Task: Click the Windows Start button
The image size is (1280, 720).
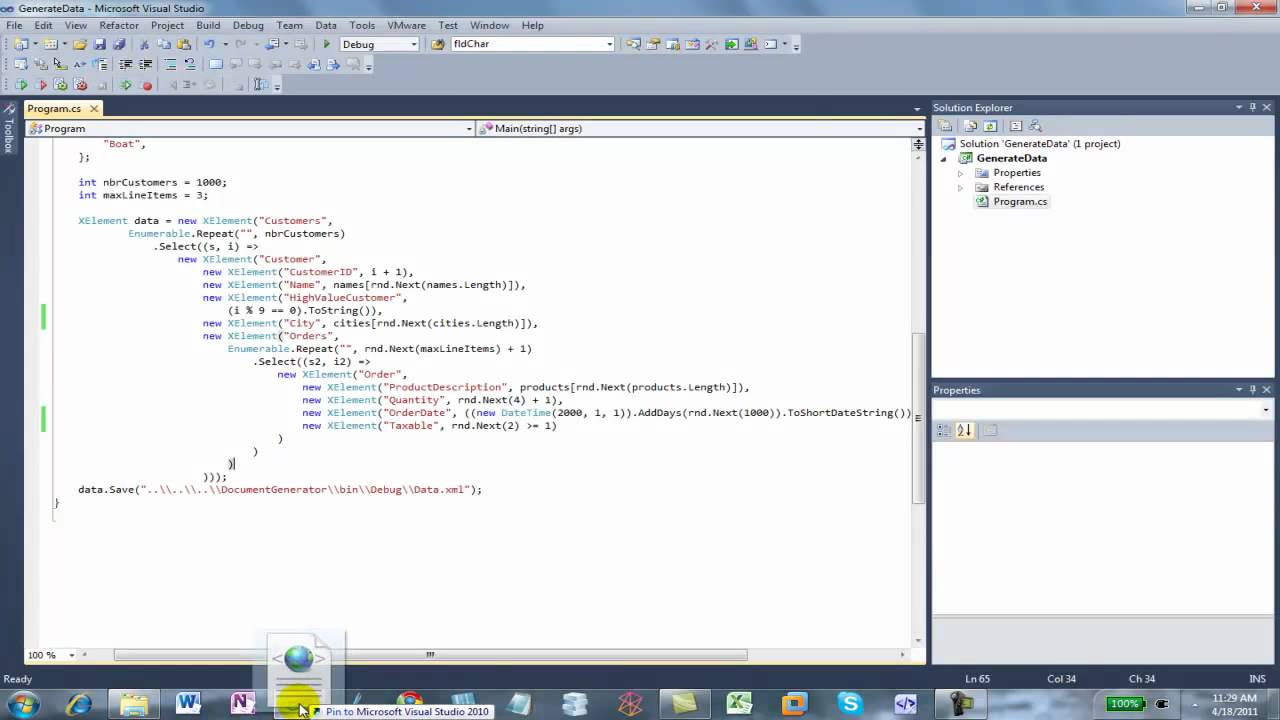Action: tap(23, 704)
